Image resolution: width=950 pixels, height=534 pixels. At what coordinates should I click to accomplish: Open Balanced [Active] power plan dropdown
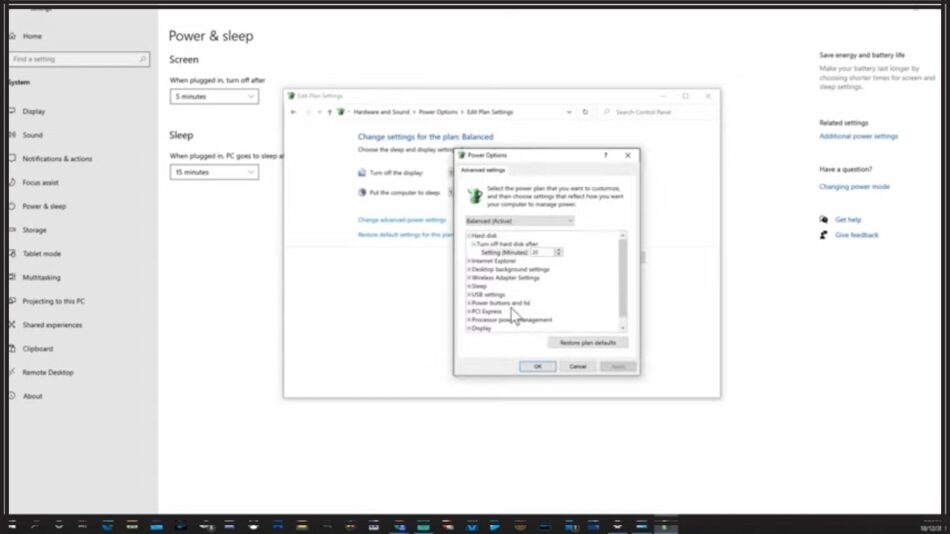pos(519,221)
